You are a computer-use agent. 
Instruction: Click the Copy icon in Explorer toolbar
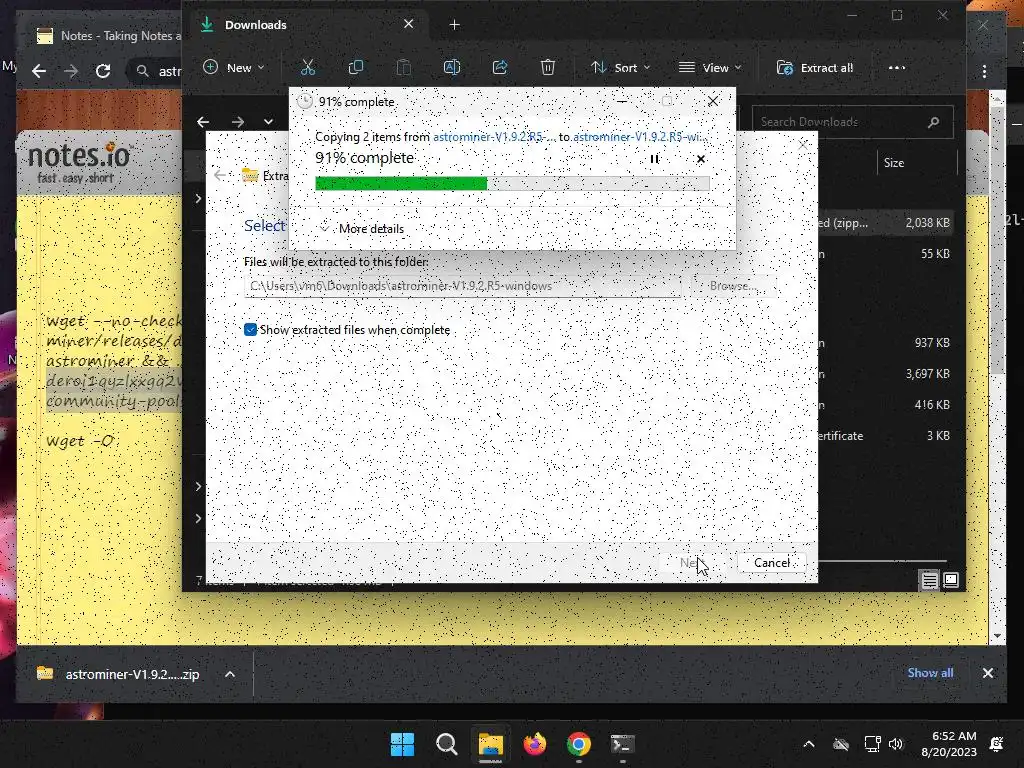tap(356, 67)
